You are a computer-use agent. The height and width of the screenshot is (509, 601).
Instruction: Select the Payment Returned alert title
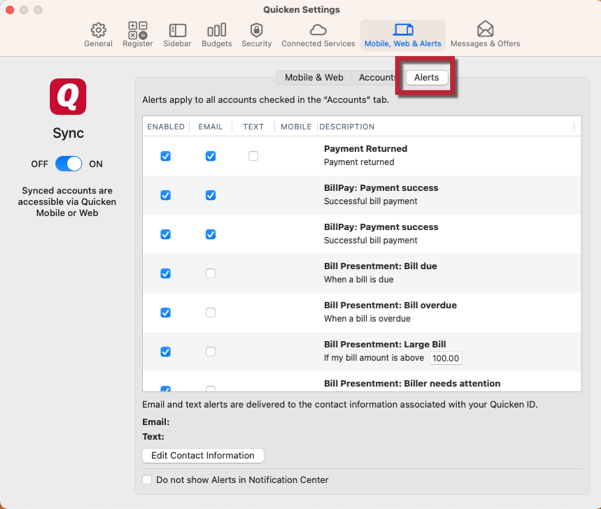click(366, 149)
